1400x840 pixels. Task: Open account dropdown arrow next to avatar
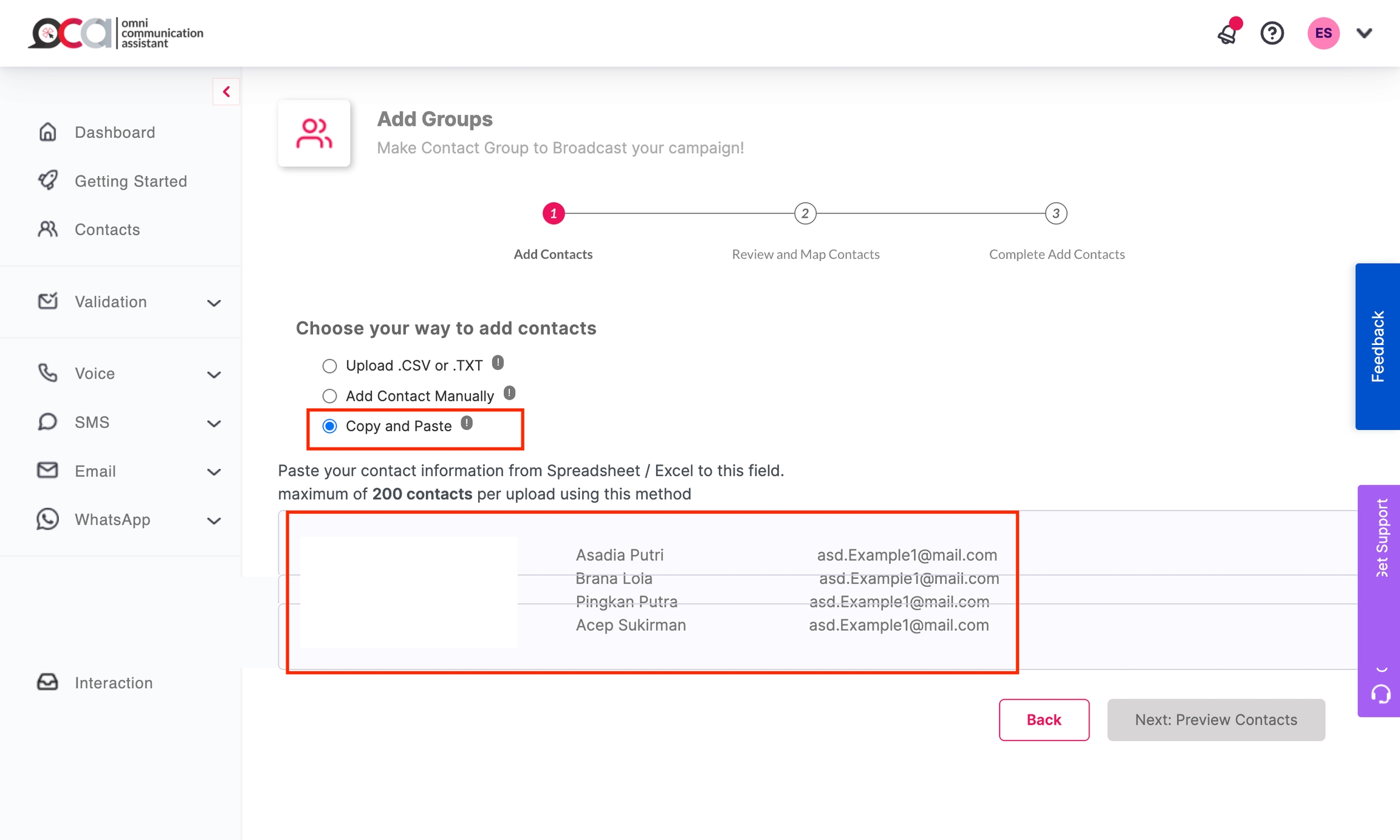click(x=1364, y=33)
